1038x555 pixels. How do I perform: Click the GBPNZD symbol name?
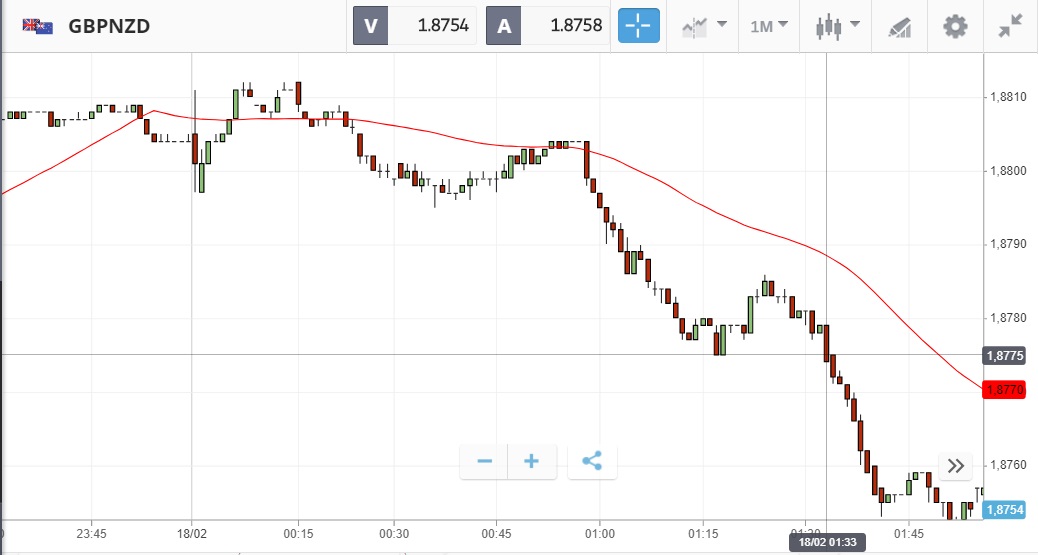109,26
